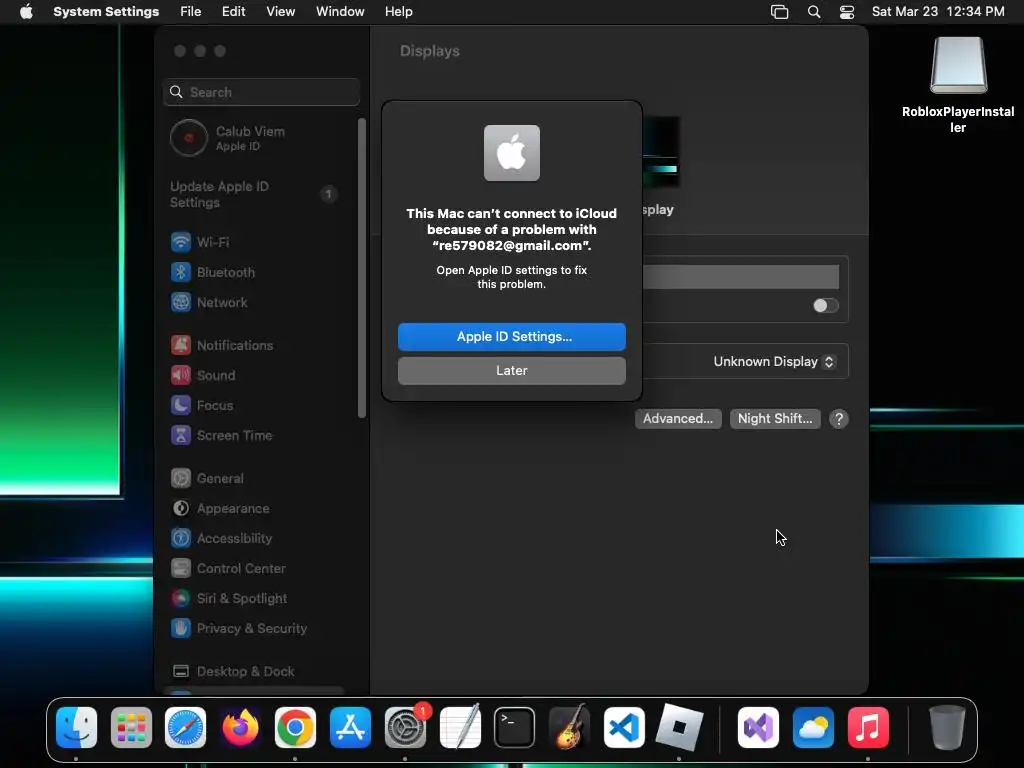Viewport: 1024px width, 768px height.
Task: Launch GarageBand from the Dock
Action: [569, 728]
